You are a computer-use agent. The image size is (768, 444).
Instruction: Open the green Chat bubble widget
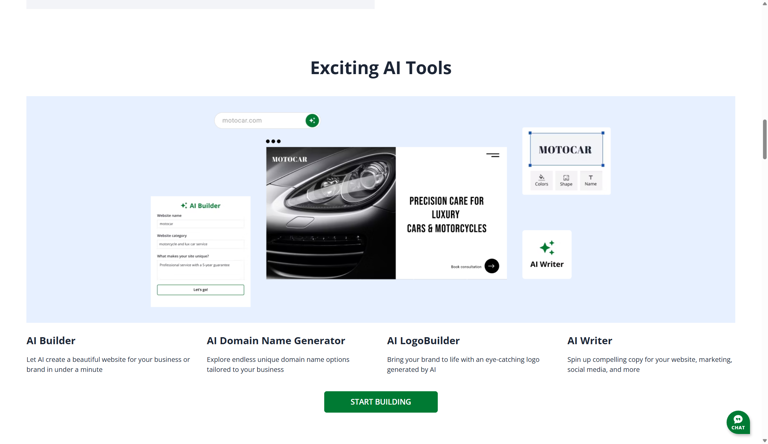[x=738, y=422]
